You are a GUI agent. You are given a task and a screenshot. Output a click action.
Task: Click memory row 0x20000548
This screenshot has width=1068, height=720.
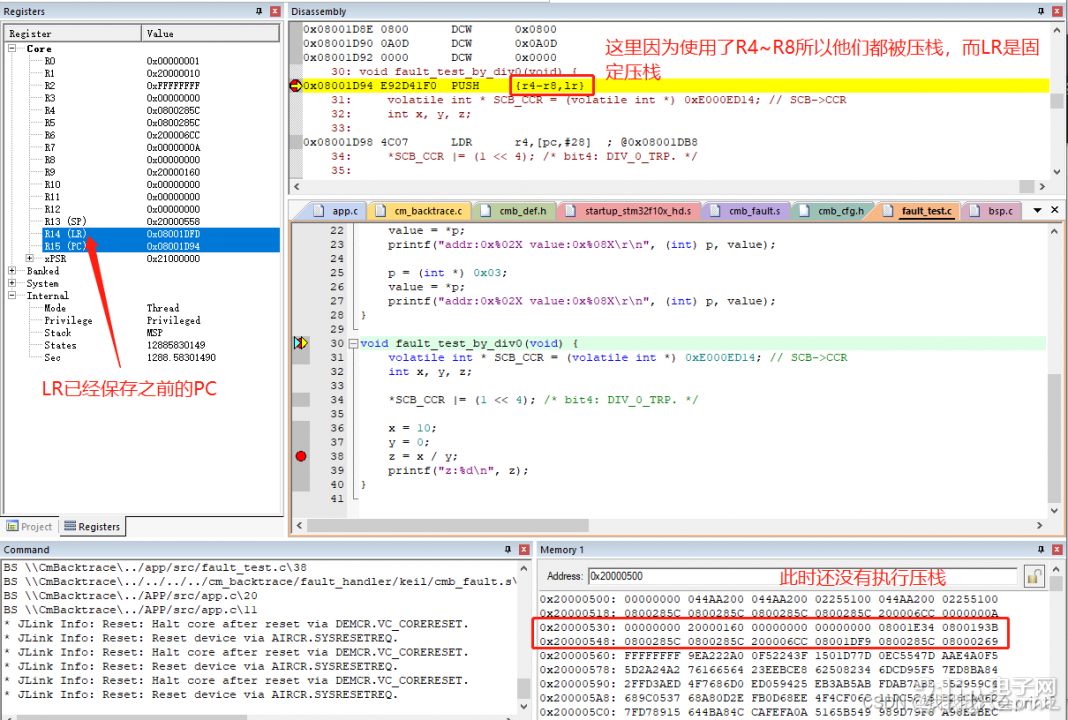tap(768, 641)
